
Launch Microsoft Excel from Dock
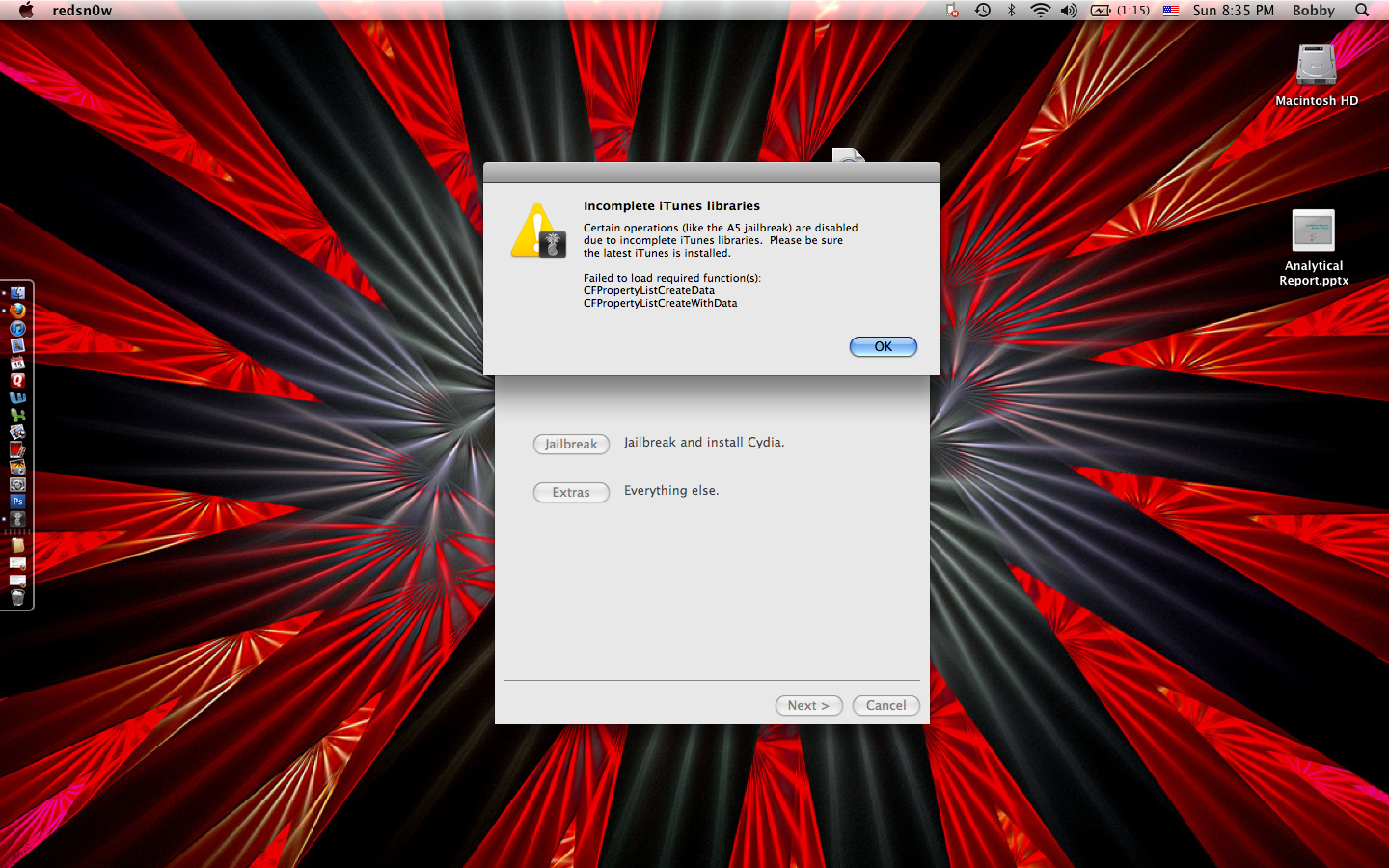(17, 415)
